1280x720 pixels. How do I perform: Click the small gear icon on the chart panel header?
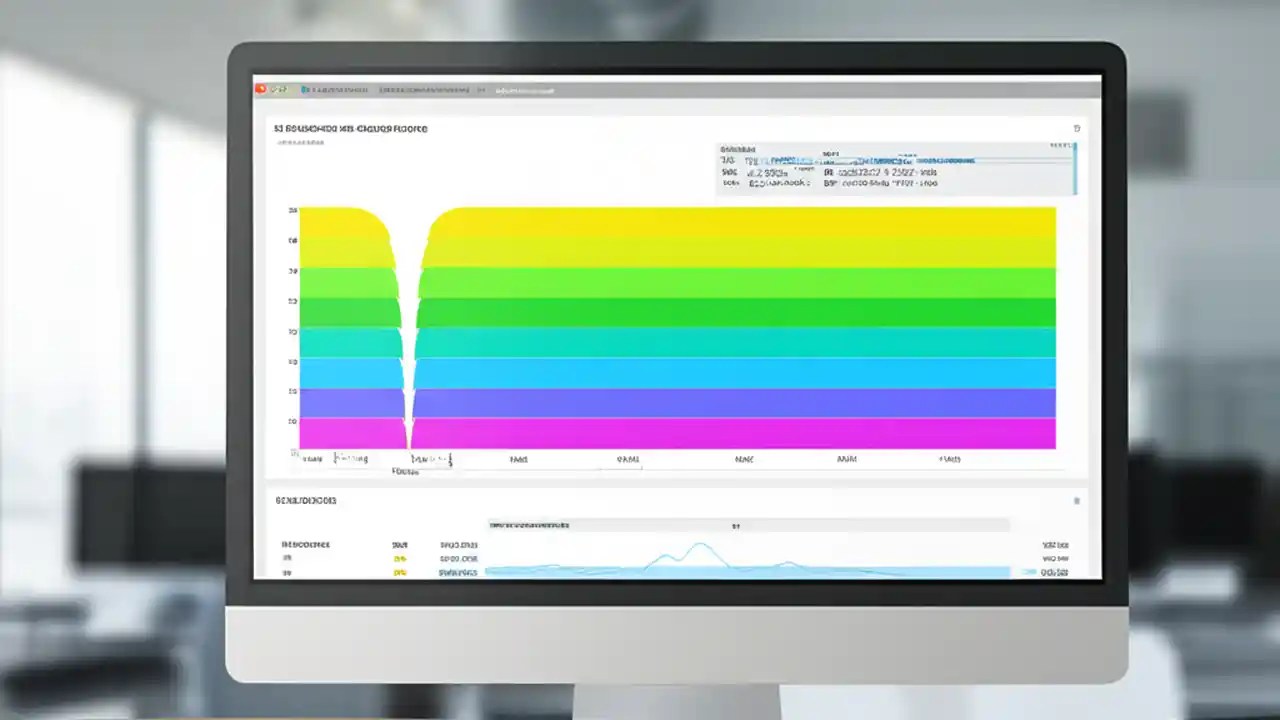(x=1076, y=128)
